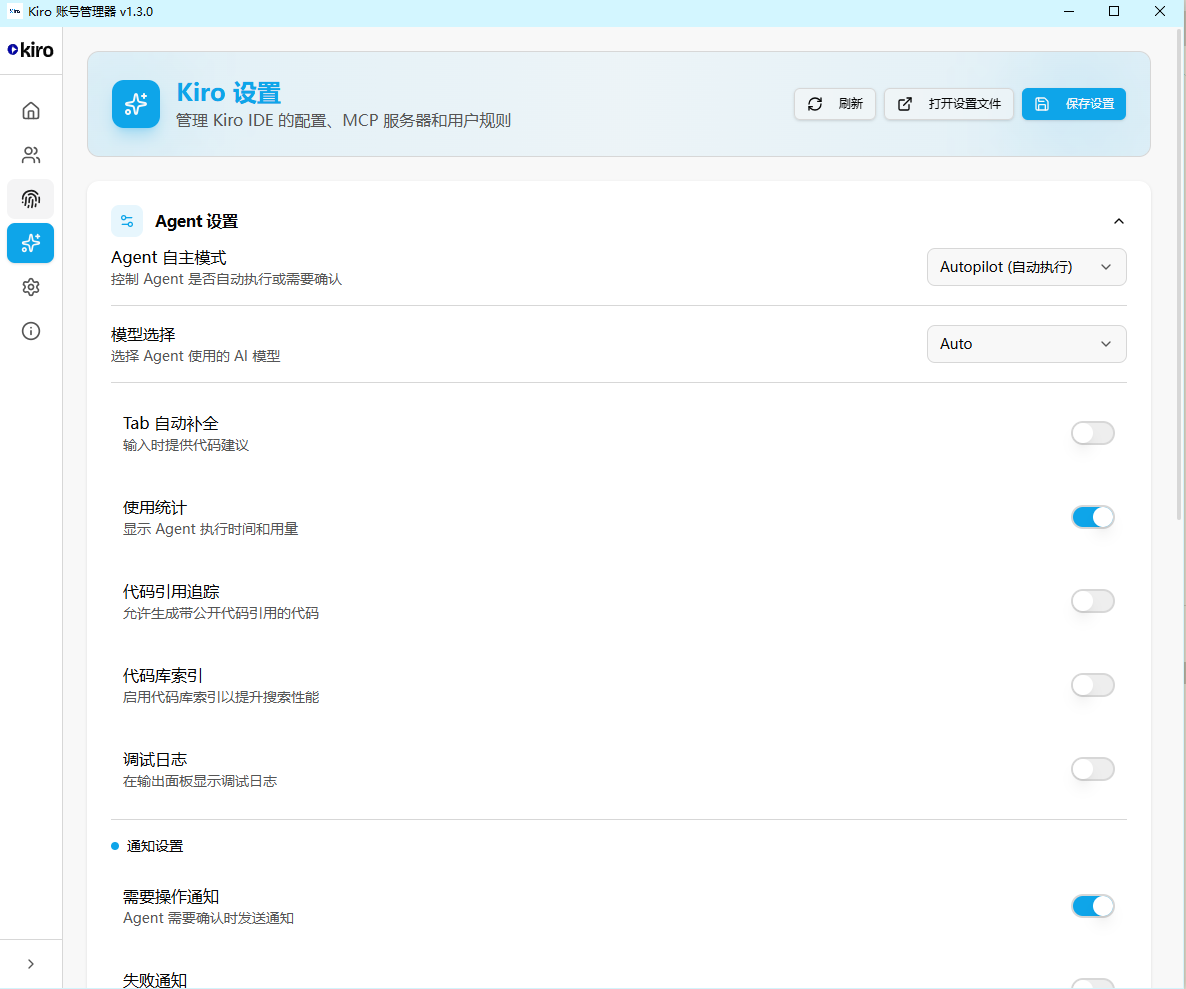1186x989 pixels.
Task: Click the Agent 自主模式 label
Action: [169, 258]
